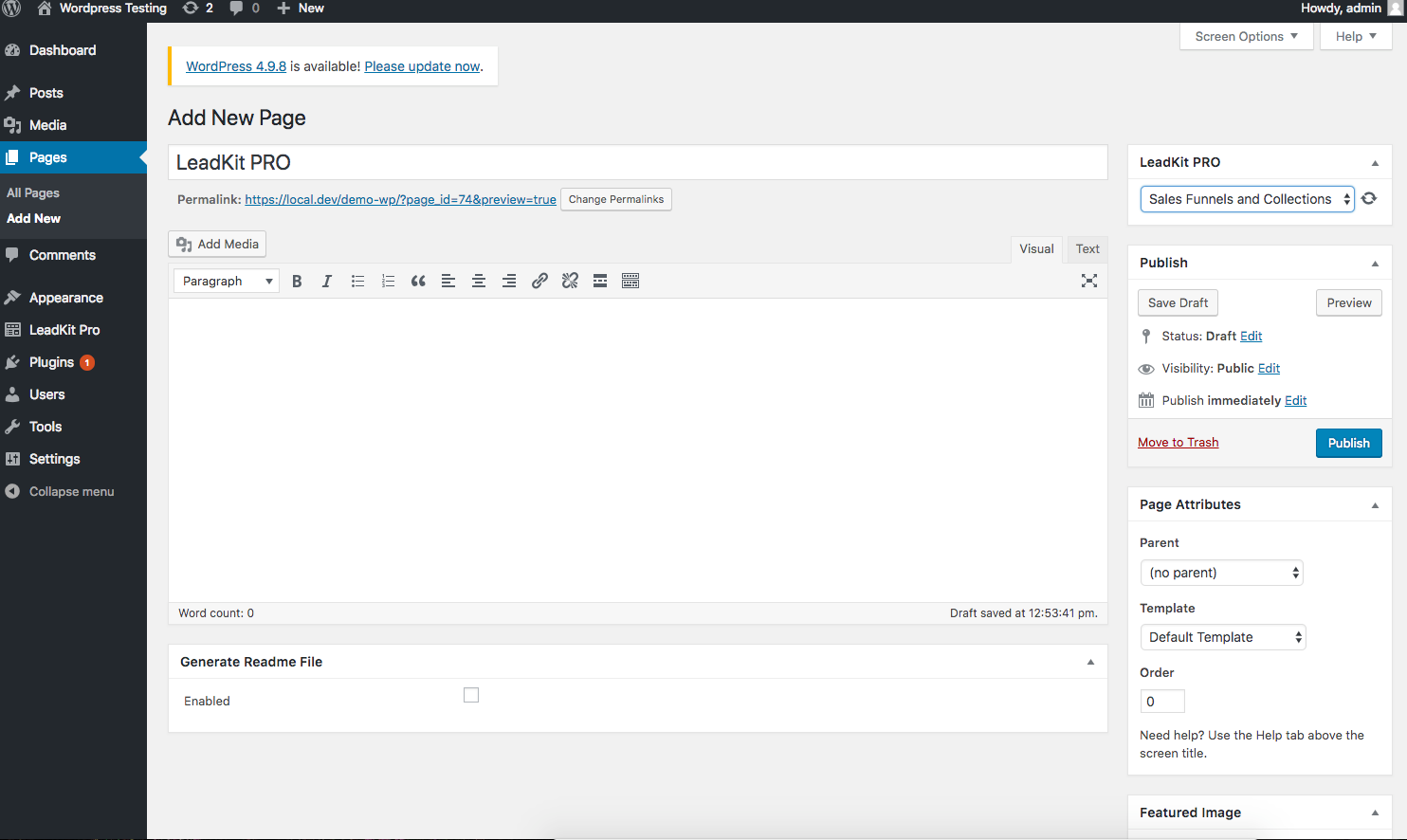
Task: Expand the Help tab
Action: tap(1356, 37)
